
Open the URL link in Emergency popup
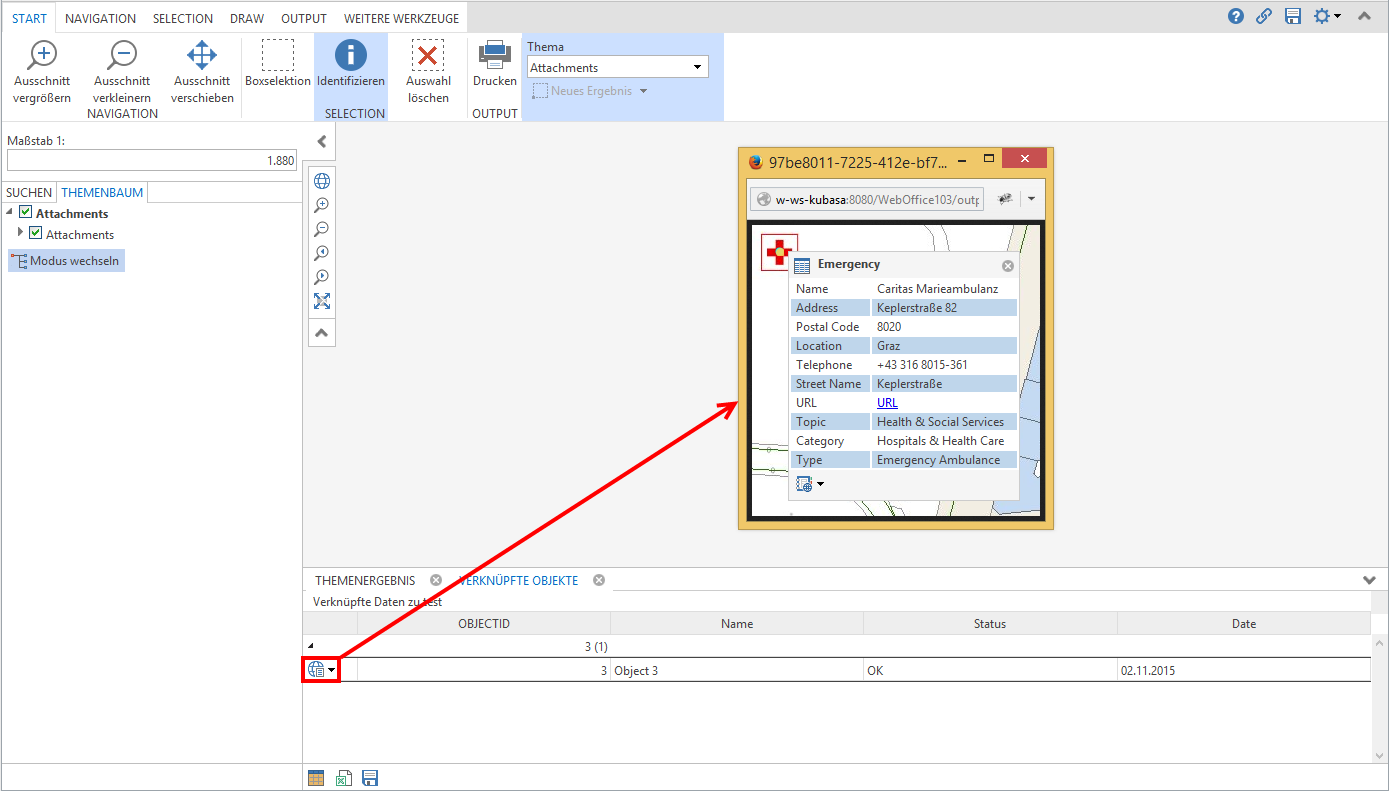point(887,403)
